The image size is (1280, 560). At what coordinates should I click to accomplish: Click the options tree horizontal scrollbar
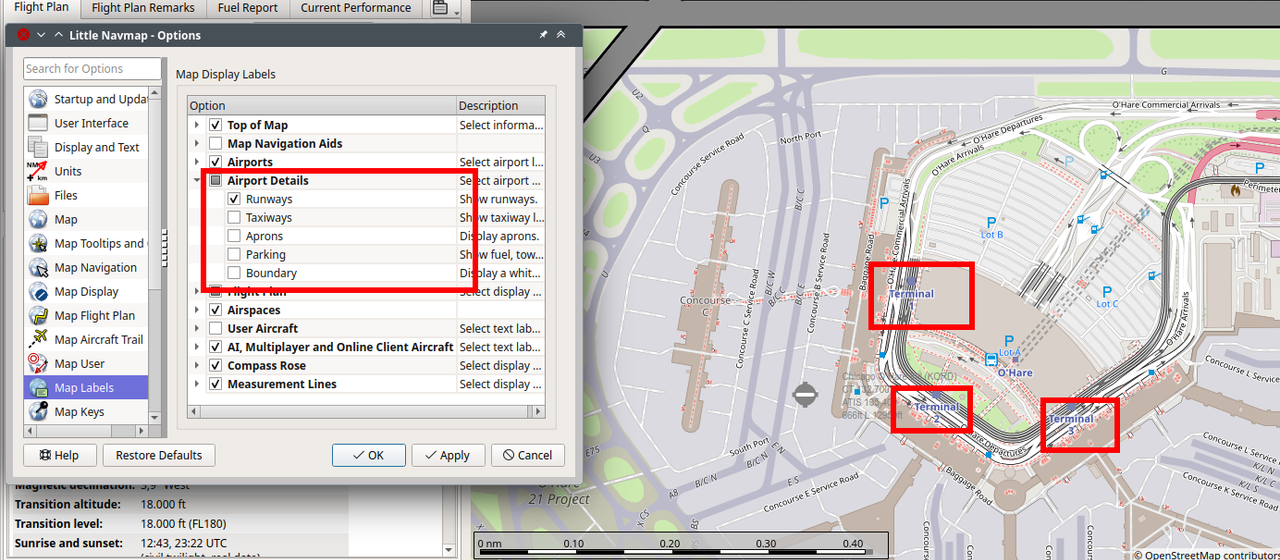[x=366, y=411]
